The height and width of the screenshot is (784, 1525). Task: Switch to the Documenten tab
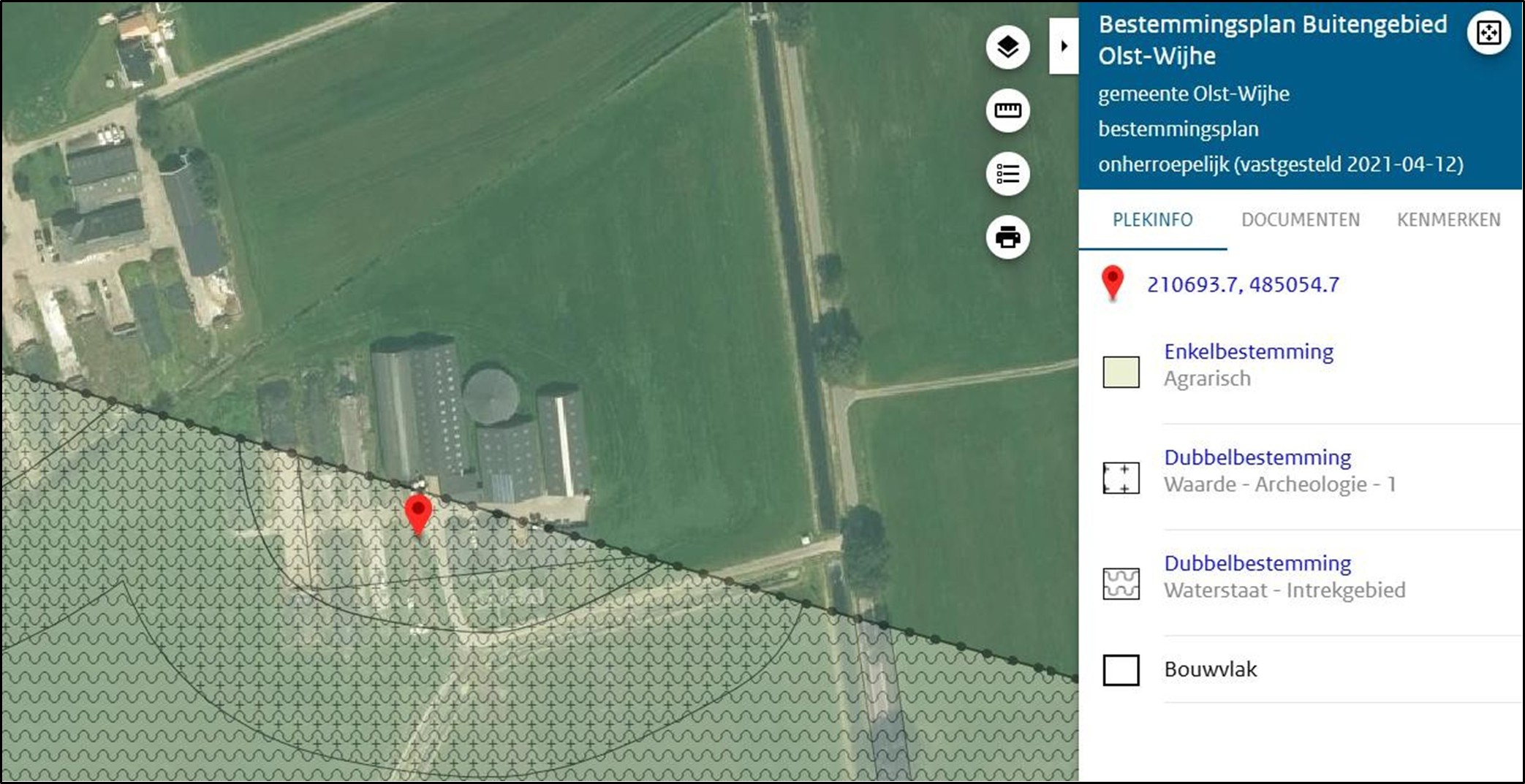tap(1301, 220)
